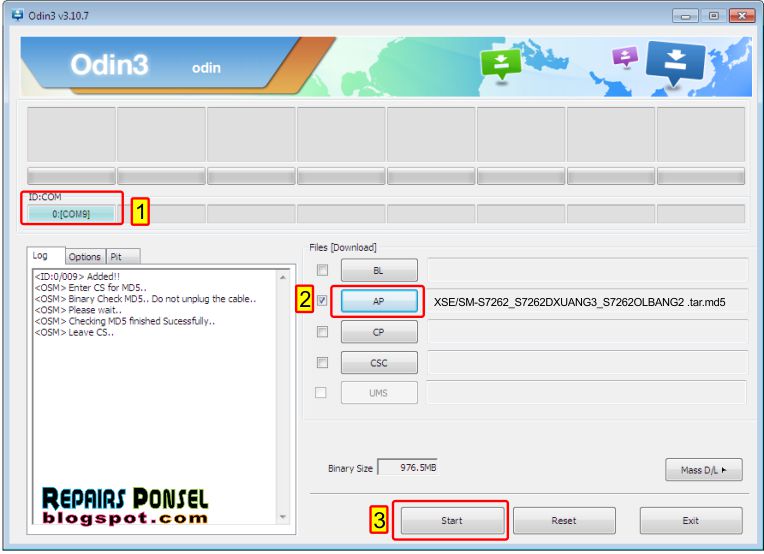Click the log scroll up arrow
764x554 pixels.
[283, 277]
